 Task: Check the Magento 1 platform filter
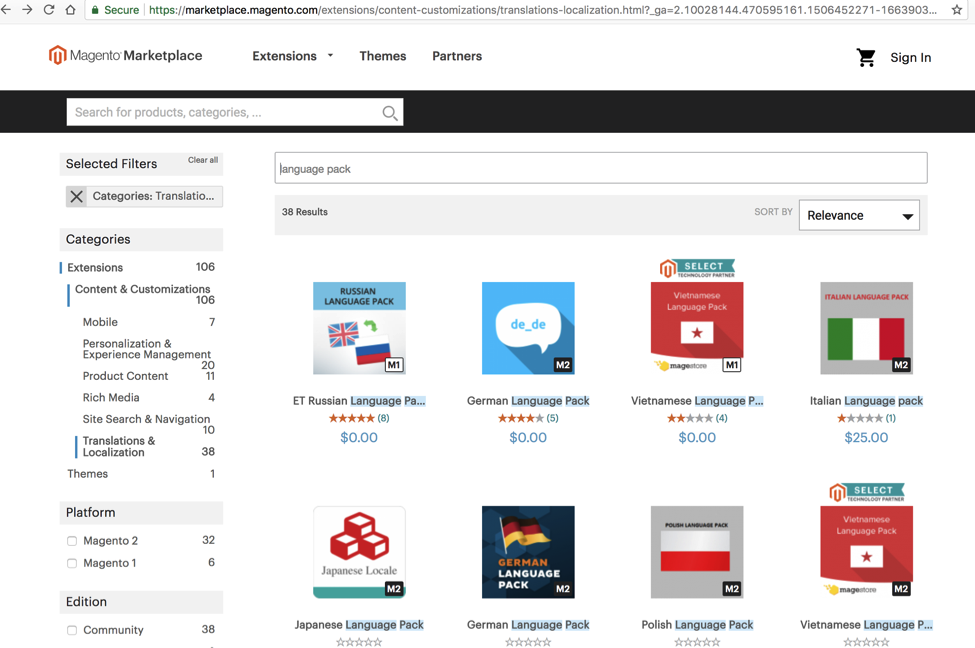tap(71, 563)
